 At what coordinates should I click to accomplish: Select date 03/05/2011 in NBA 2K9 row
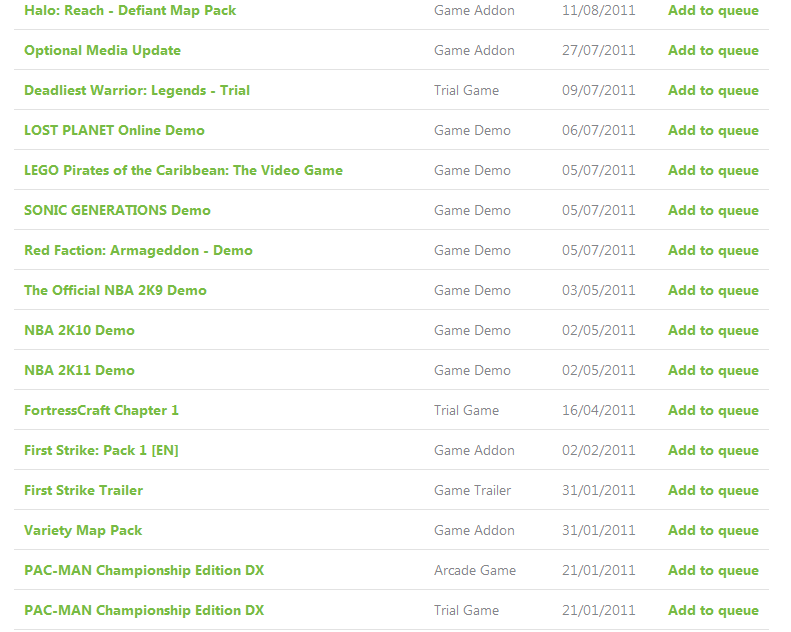(x=599, y=290)
